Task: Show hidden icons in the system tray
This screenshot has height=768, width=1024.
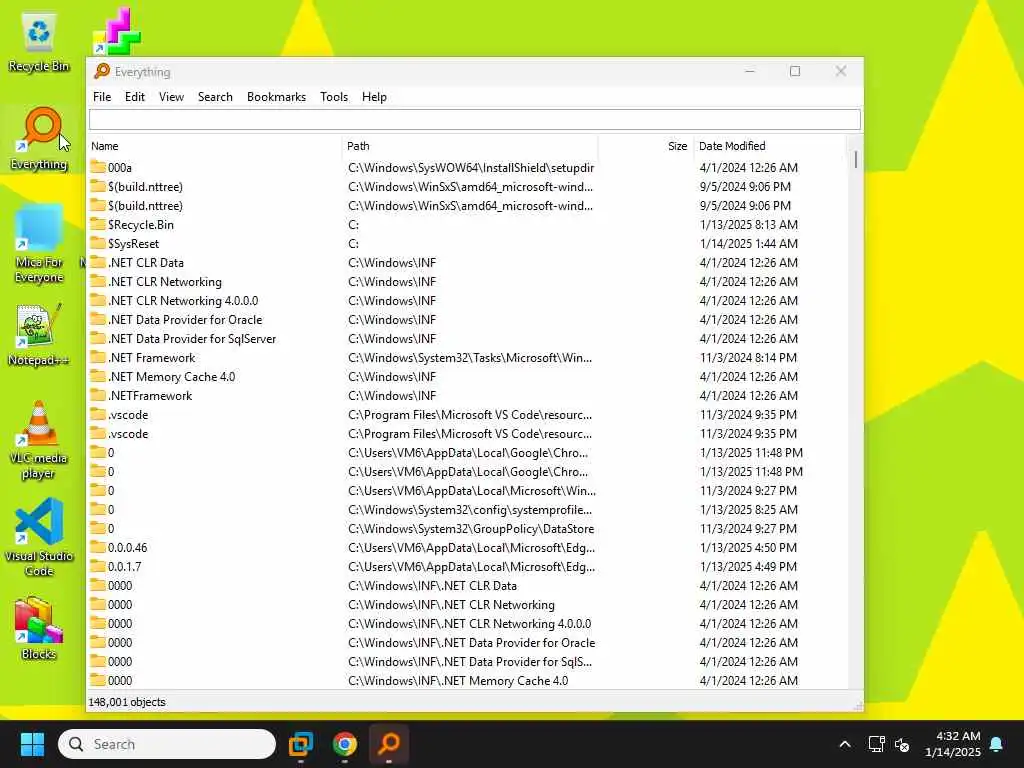Action: [844, 744]
